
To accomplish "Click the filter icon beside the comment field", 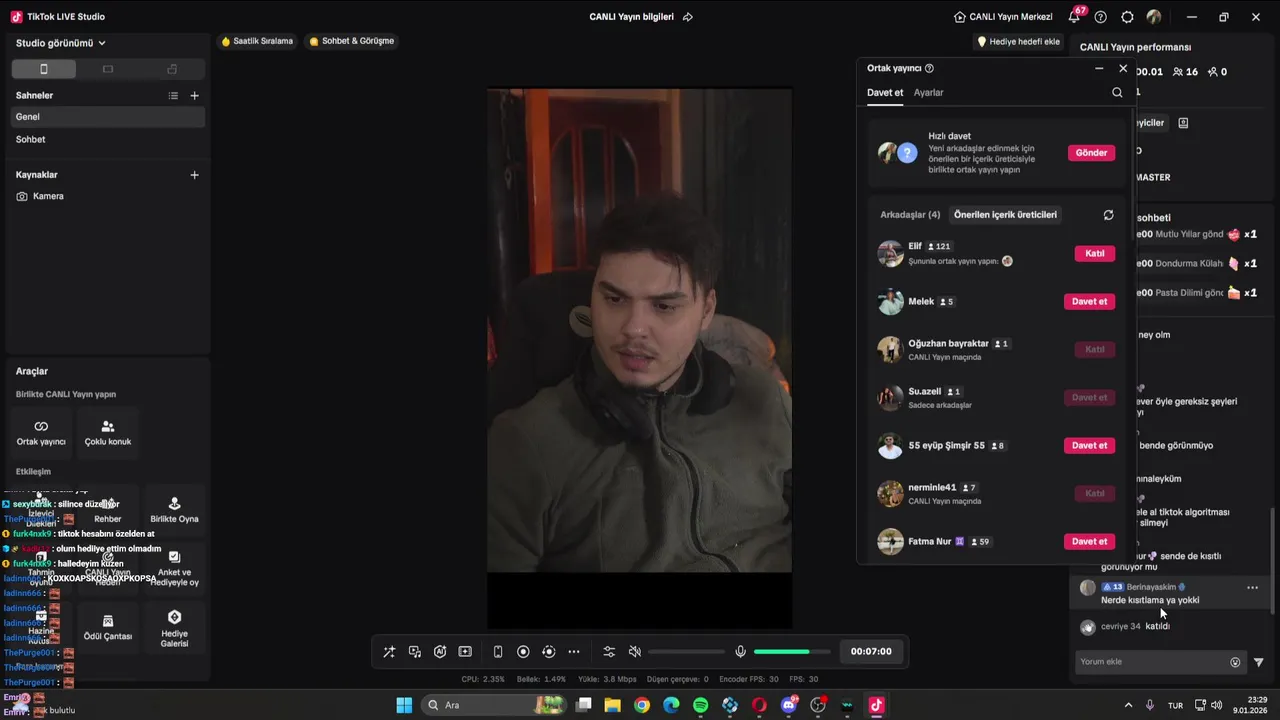I will [x=1258, y=662].
